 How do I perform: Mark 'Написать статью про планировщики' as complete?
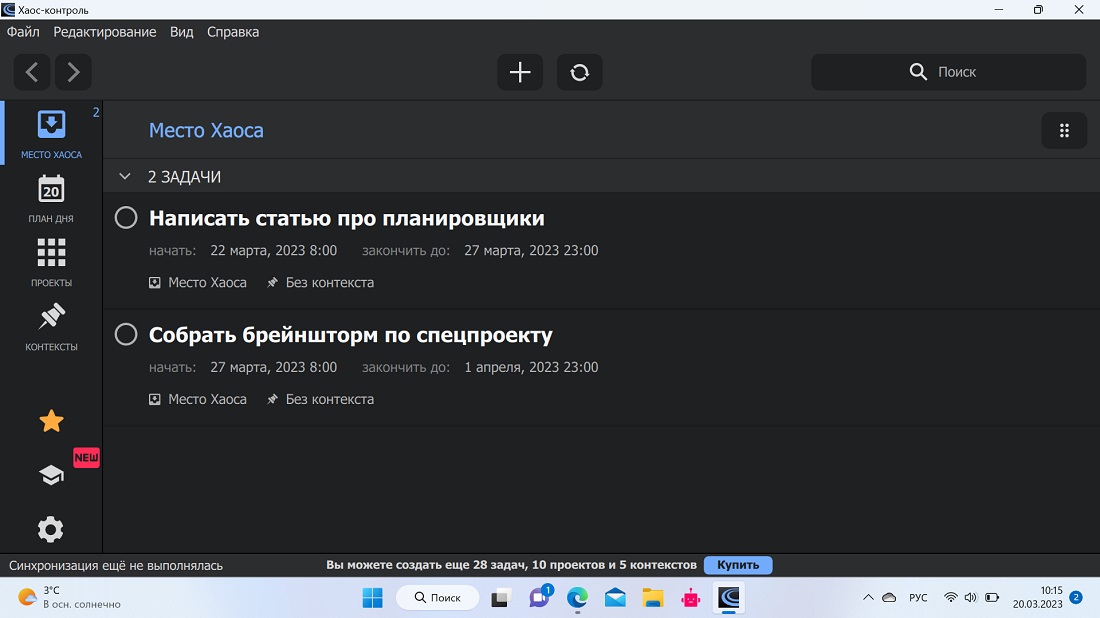point(126,218)
